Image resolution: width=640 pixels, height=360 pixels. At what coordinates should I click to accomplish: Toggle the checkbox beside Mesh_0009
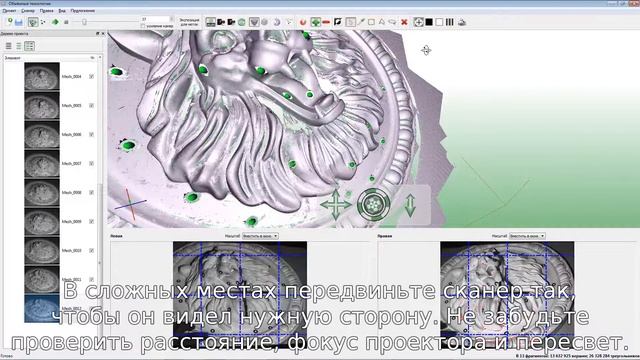[91, 221]
